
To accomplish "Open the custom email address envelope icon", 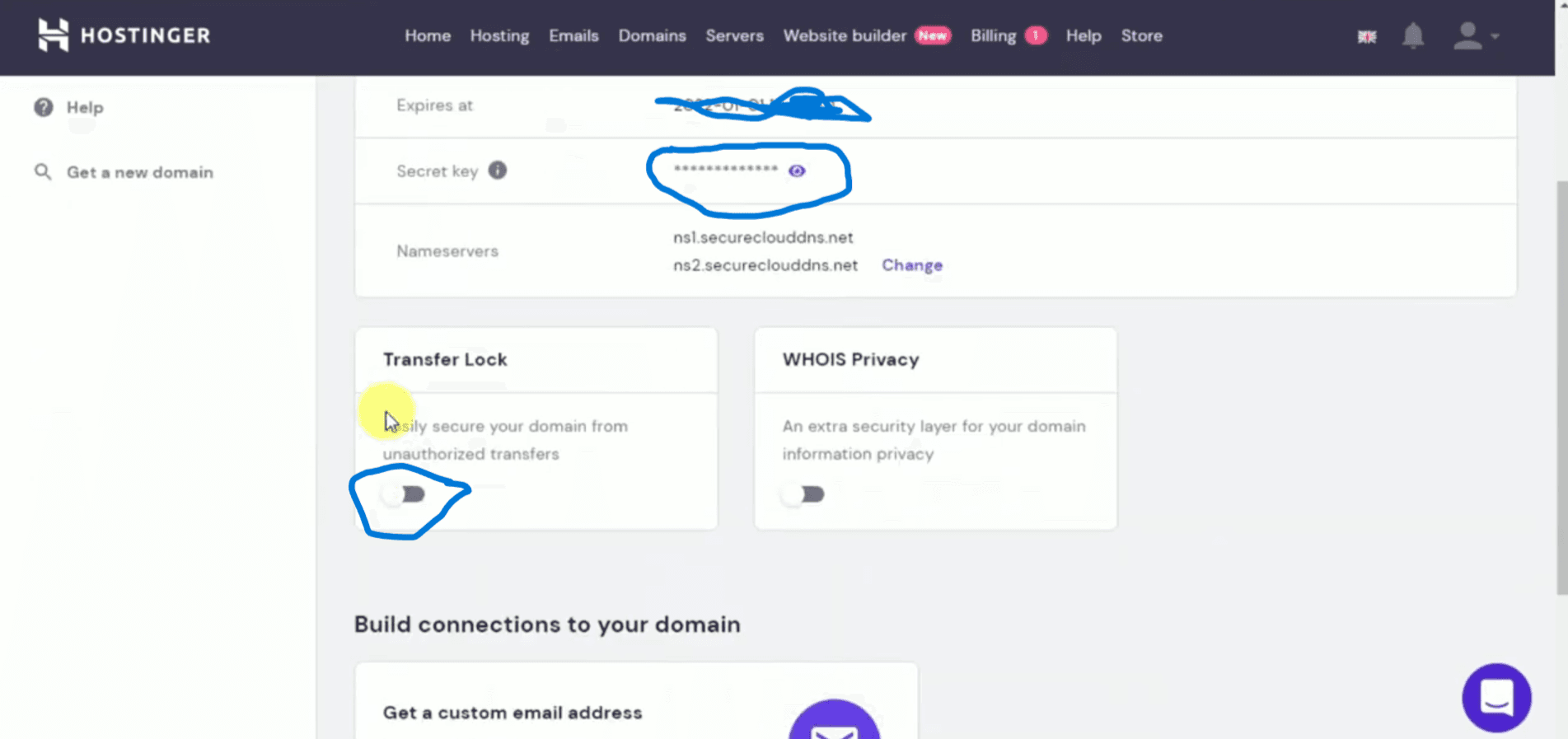I will click(834, 725).
